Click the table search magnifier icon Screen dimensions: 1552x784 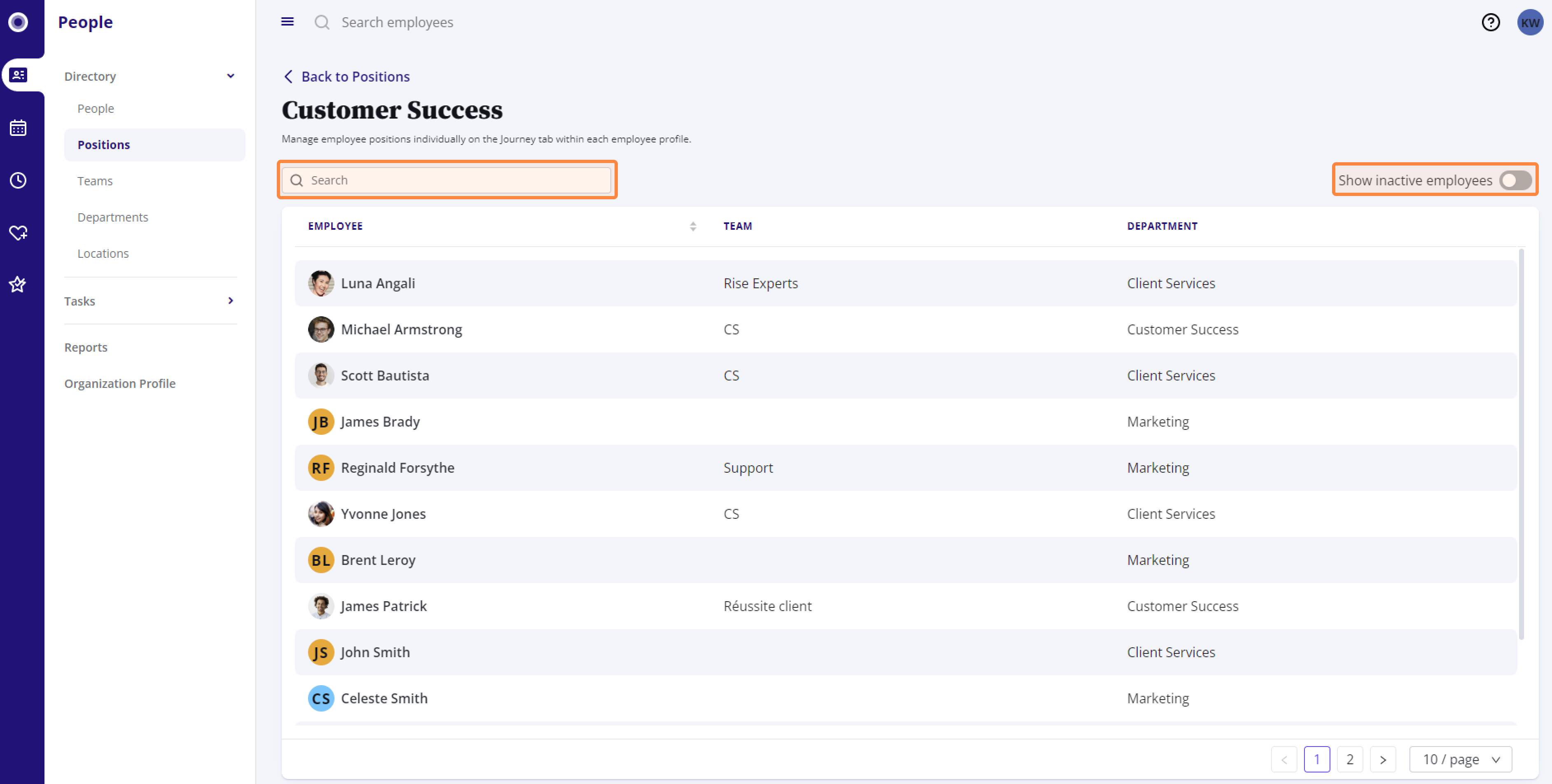tap(297, 180)
